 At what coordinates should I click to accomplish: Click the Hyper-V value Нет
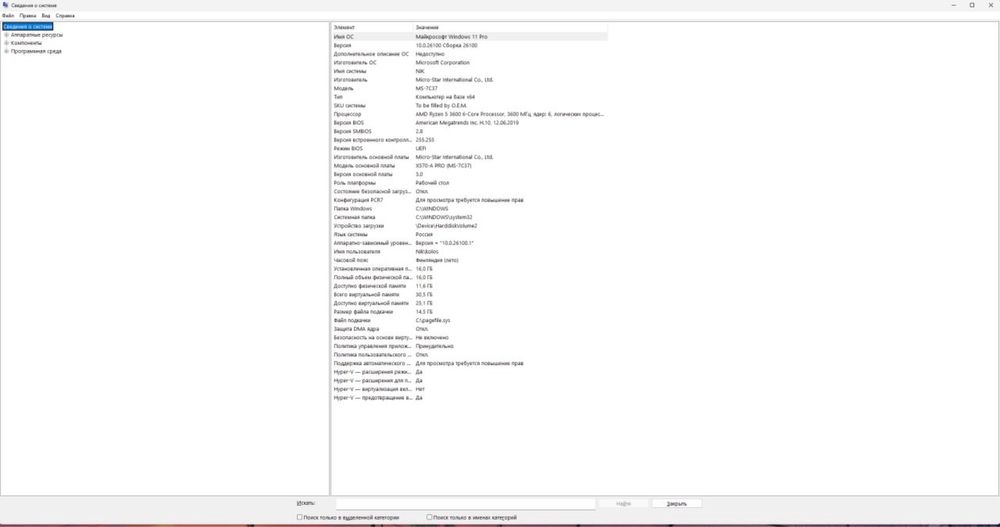(420, 389)
